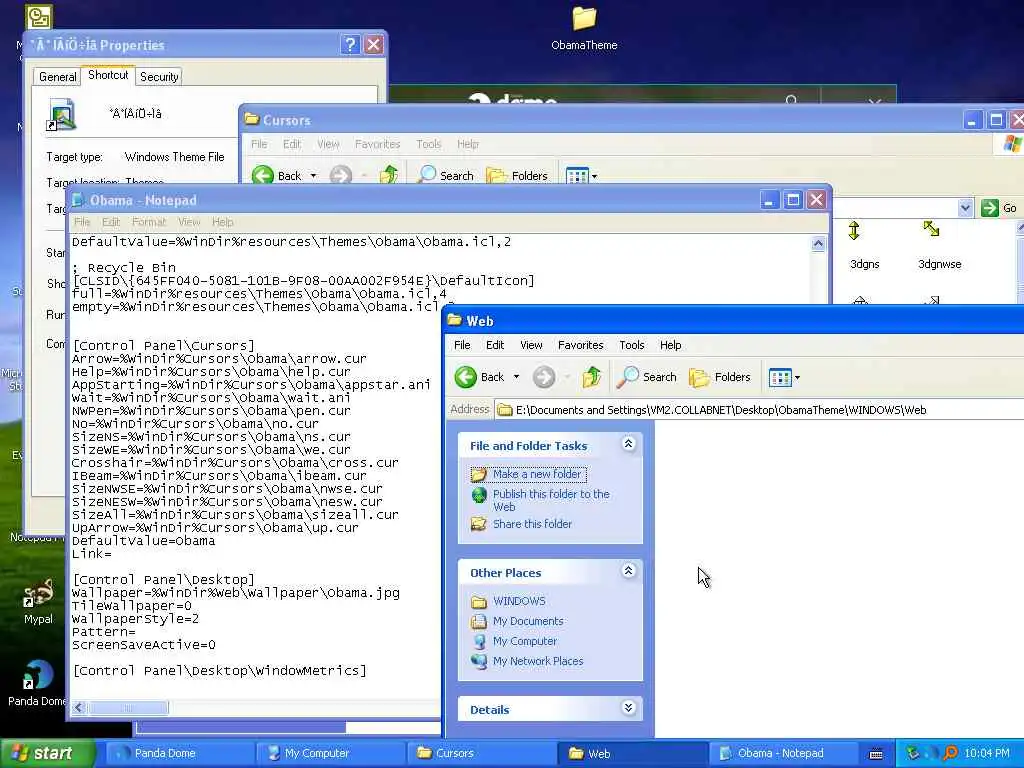1024x768 pixels.
Task: Click the Start button
Action: coord(47,754)
